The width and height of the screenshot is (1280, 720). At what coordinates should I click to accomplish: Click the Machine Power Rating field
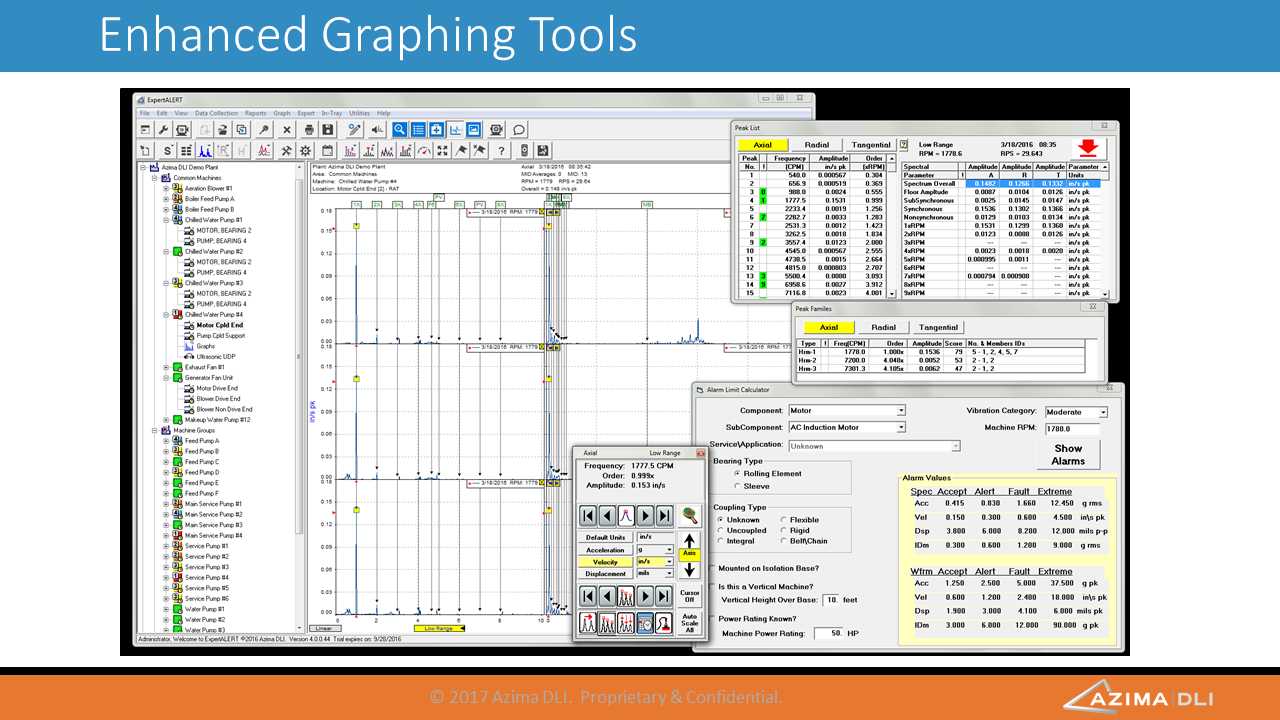pyautogui.click(x=828, y=633)
